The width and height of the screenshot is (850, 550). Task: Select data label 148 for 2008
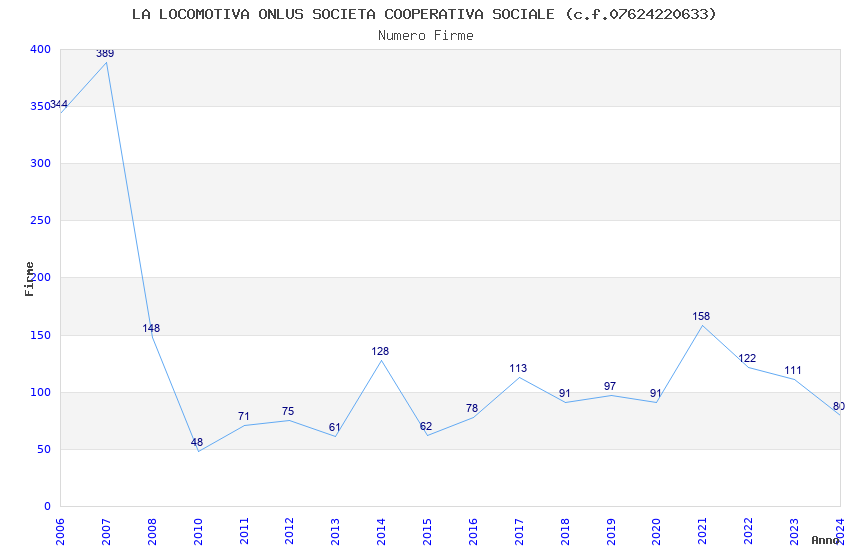click(151, 328)
